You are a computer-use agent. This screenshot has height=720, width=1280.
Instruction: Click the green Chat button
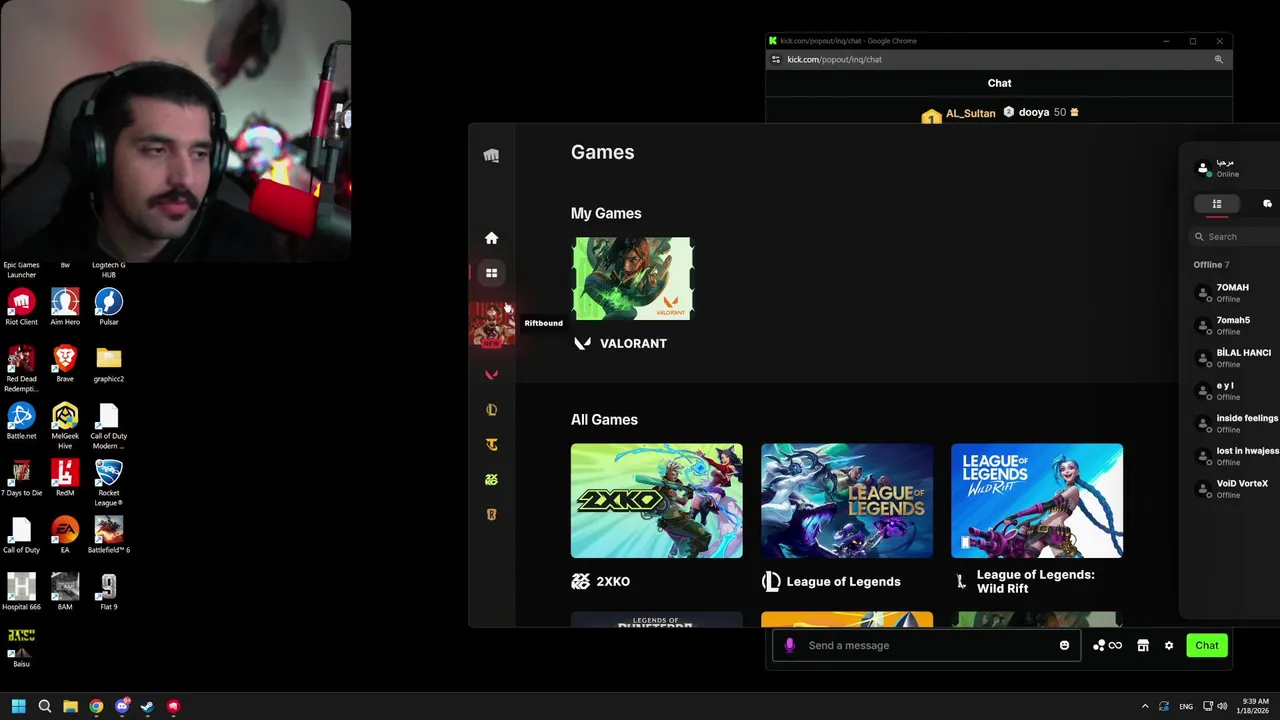tap(1207, 645)
